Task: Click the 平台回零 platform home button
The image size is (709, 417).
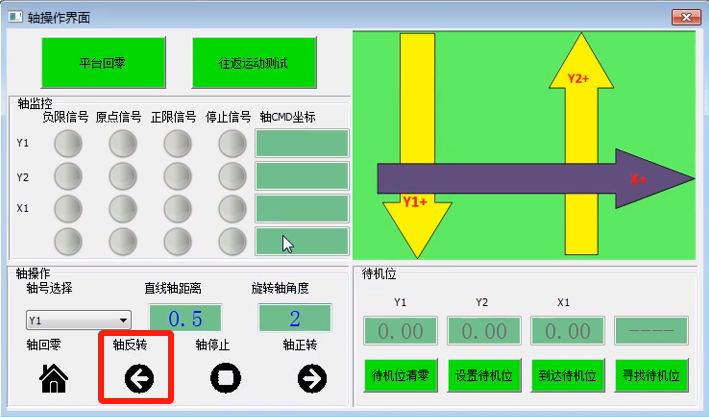Action: point(102,62)
